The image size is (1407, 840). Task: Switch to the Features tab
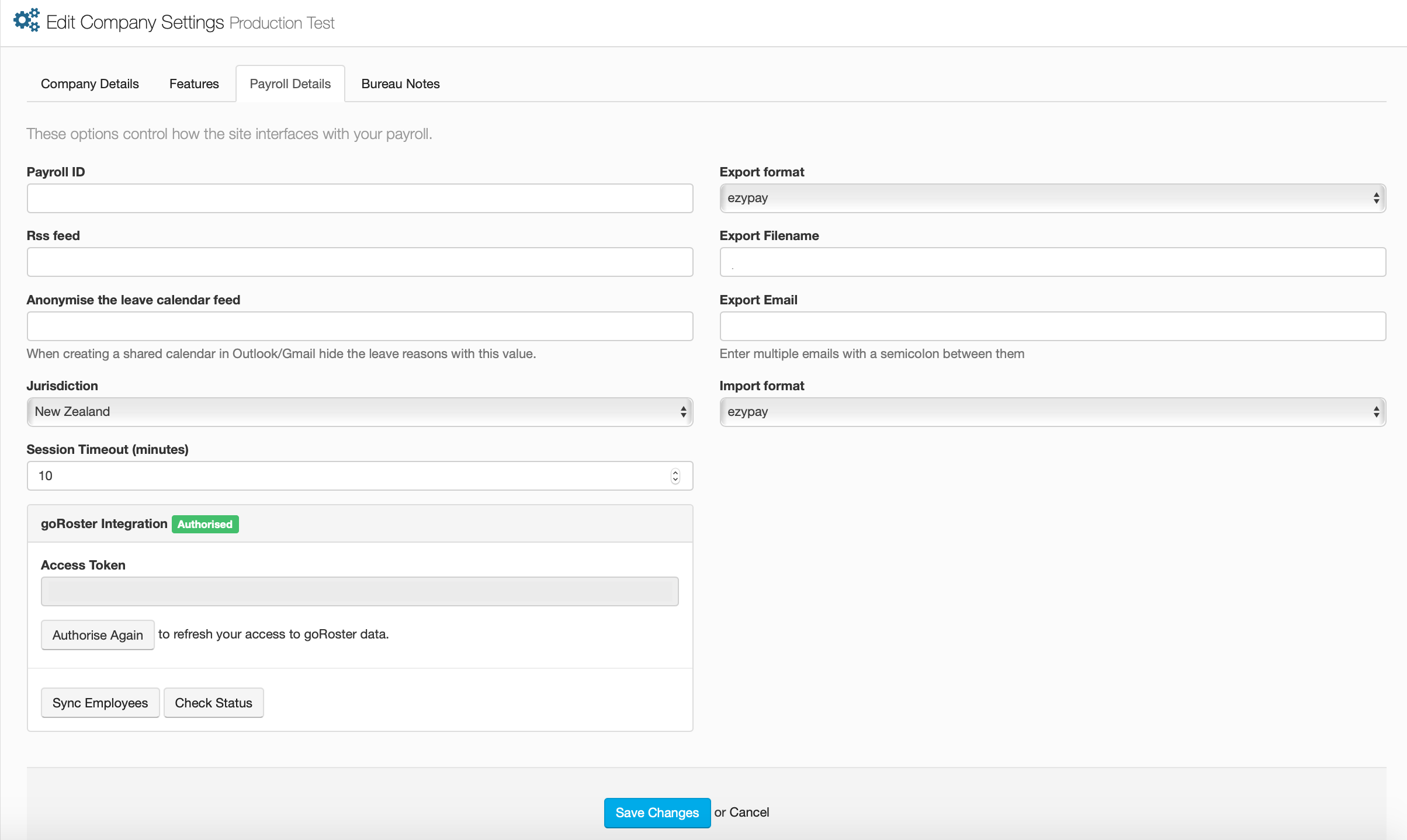click(x=194, y=84)
